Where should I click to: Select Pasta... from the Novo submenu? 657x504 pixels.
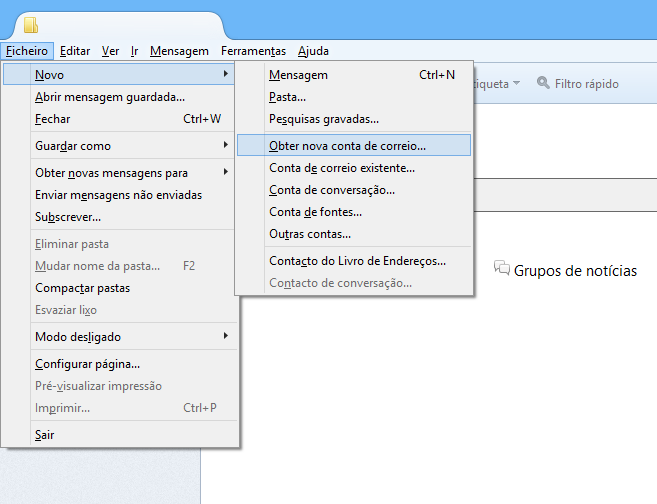287,97
